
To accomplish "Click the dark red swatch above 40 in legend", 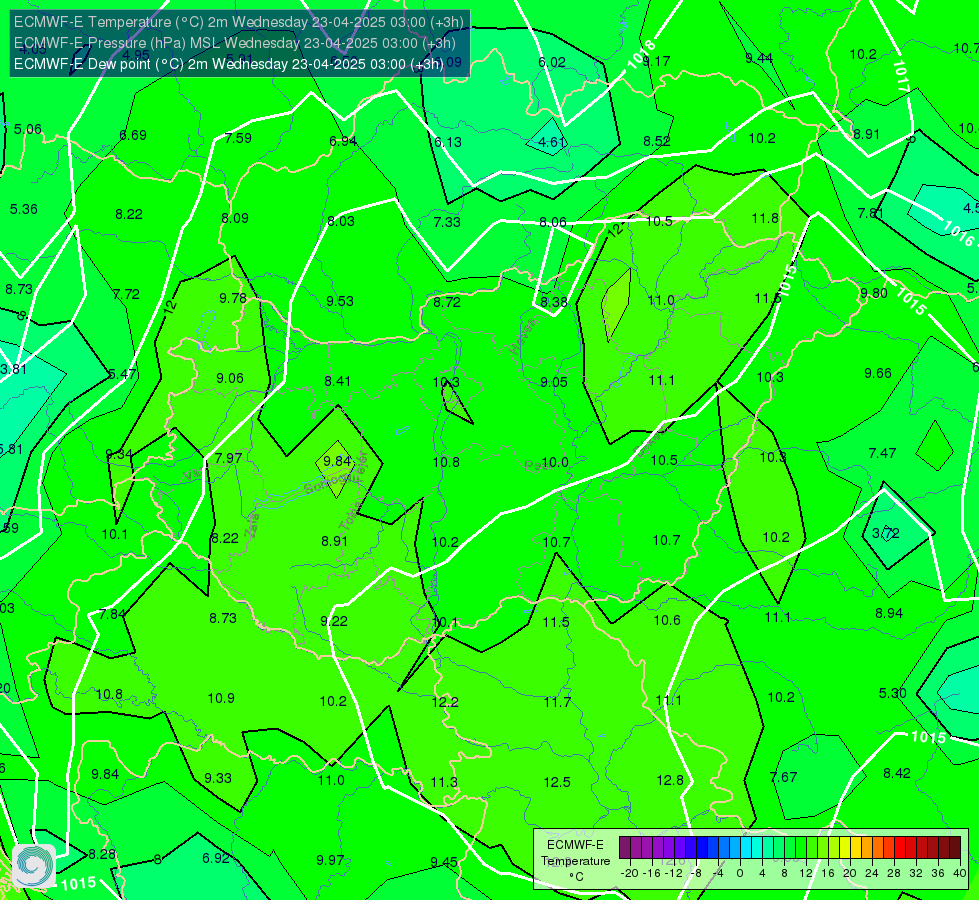I will point(955,848).
